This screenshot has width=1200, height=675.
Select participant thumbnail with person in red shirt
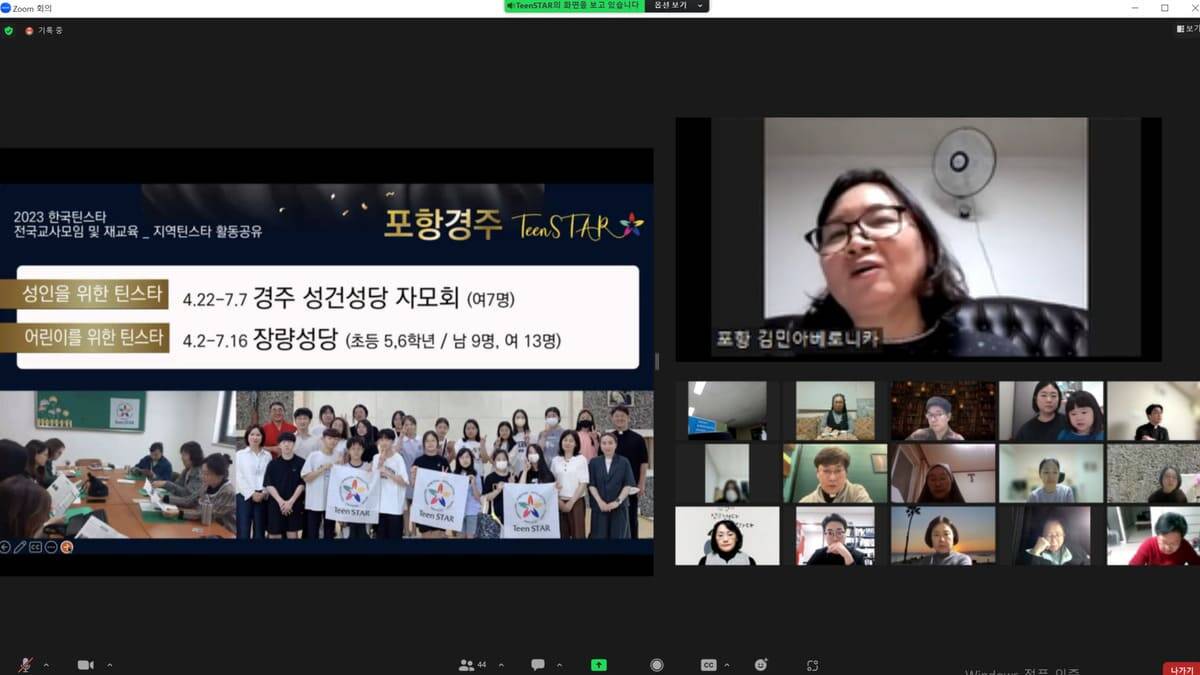1153,536
